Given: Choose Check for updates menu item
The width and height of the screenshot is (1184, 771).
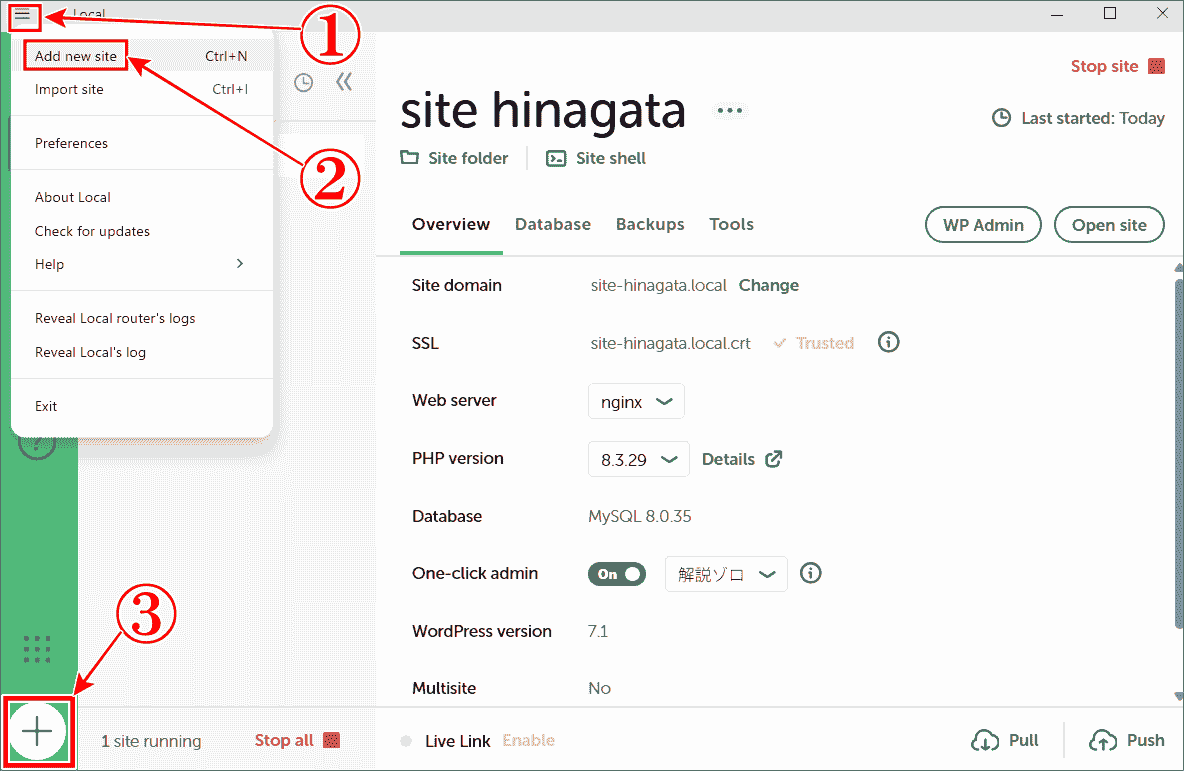Looking at the screenshot, I should point(141,231).
